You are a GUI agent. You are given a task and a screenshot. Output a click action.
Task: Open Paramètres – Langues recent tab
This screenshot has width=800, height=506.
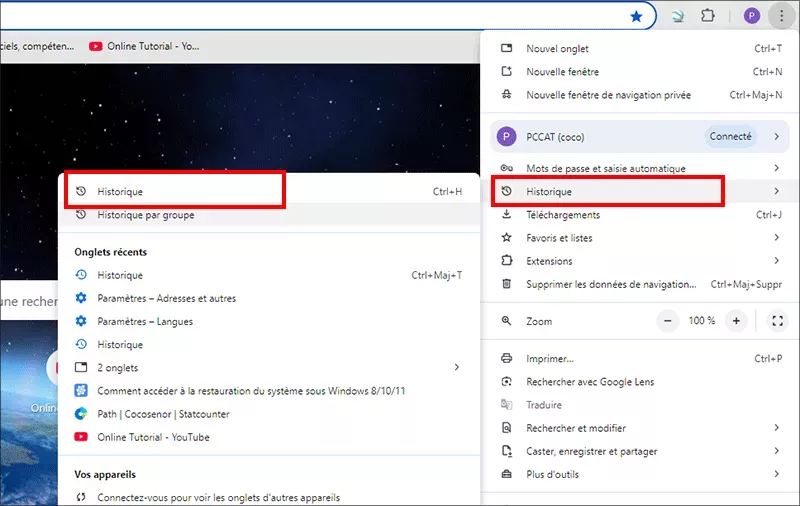(x=269, y=321)
